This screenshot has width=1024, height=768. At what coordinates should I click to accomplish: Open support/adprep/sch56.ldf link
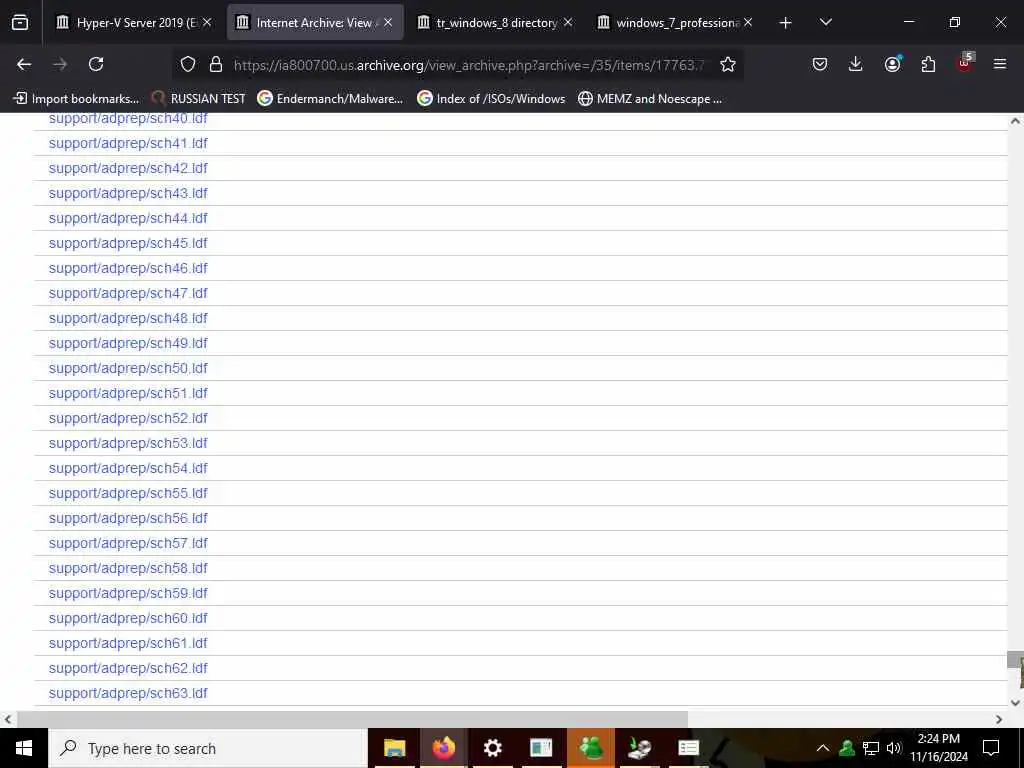(x=128, y=518)
